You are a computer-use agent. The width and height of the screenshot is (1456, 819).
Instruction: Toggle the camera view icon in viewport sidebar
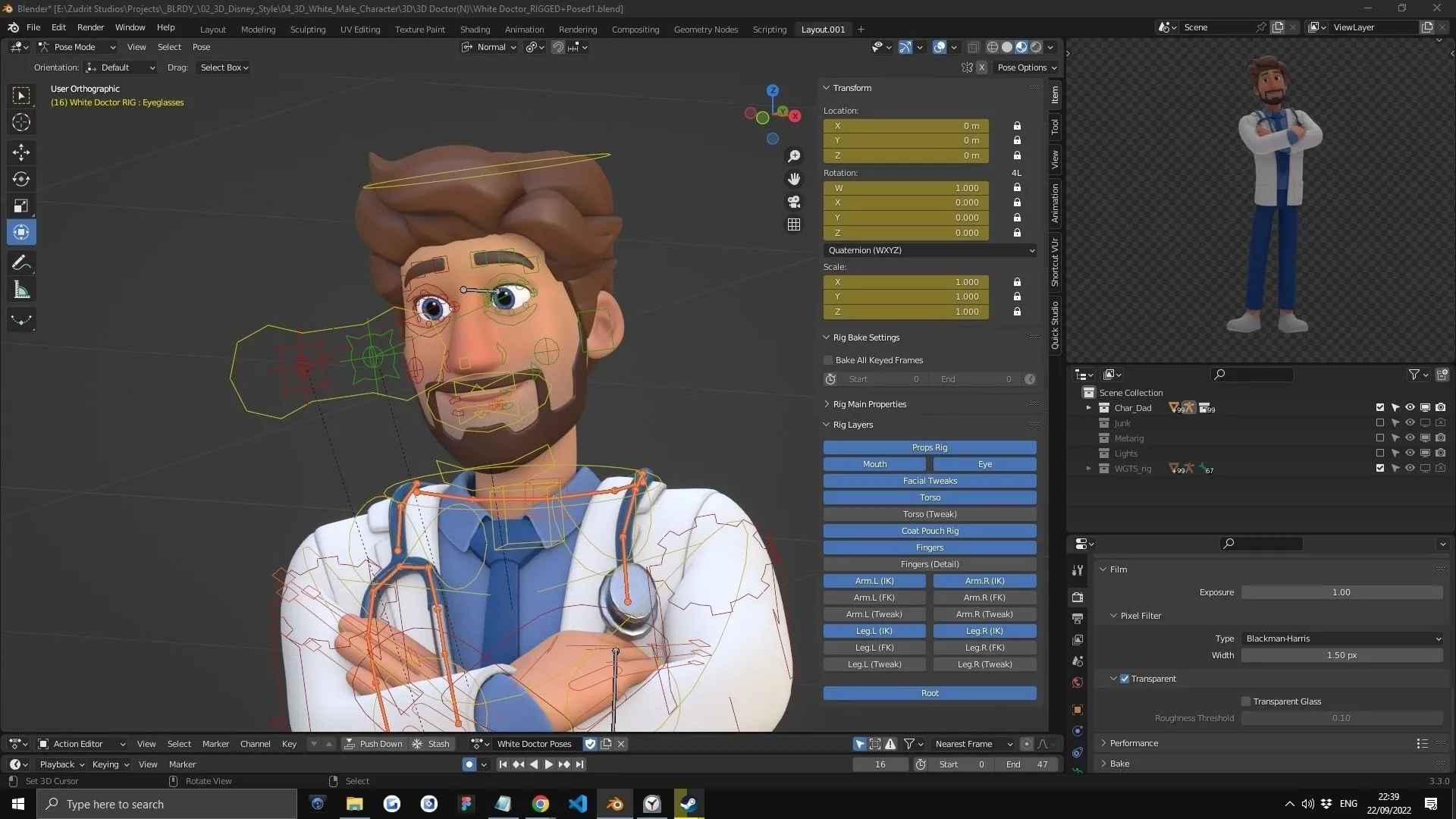pos(793,202)
